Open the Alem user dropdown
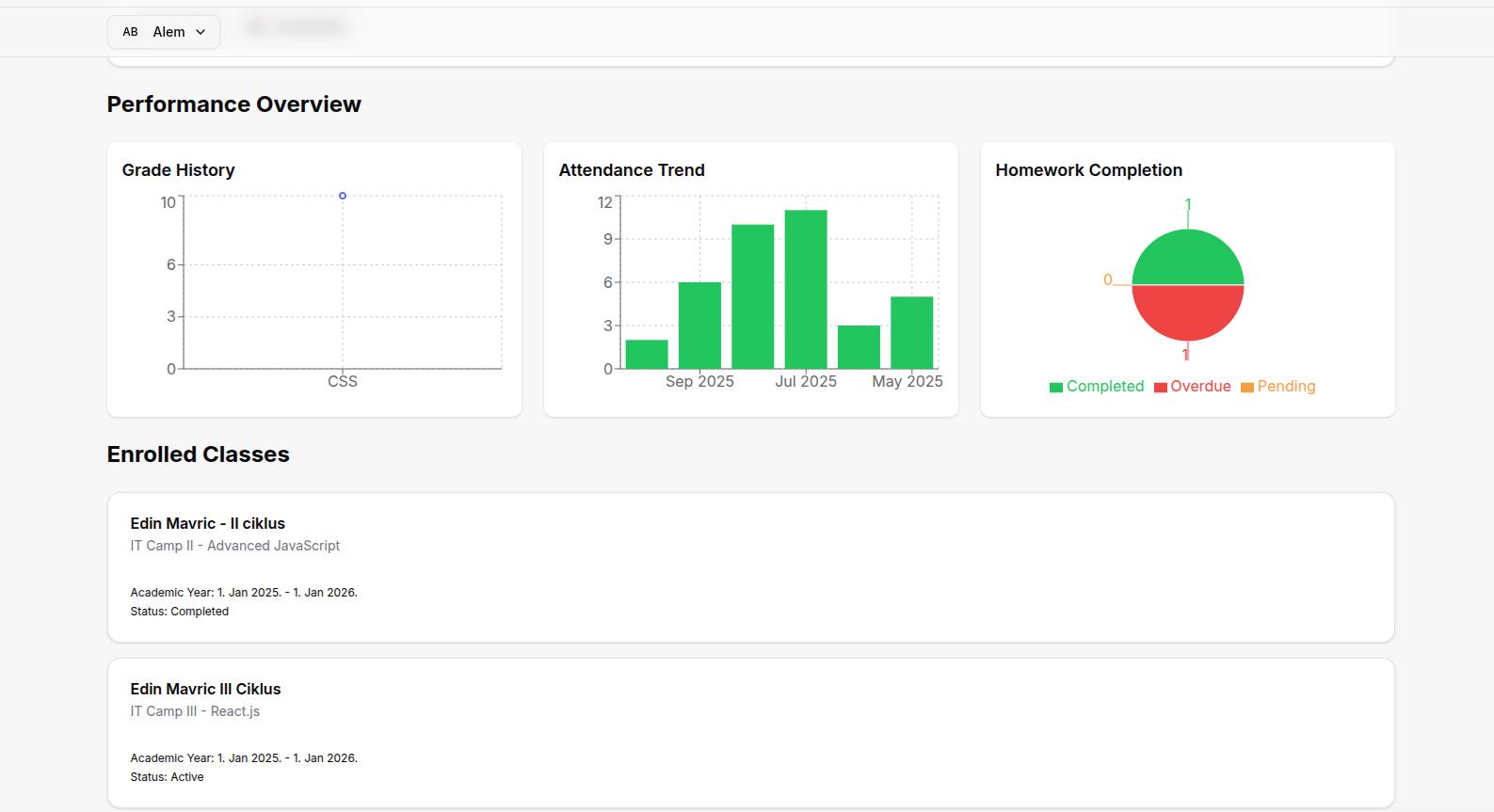 (164, 32)
